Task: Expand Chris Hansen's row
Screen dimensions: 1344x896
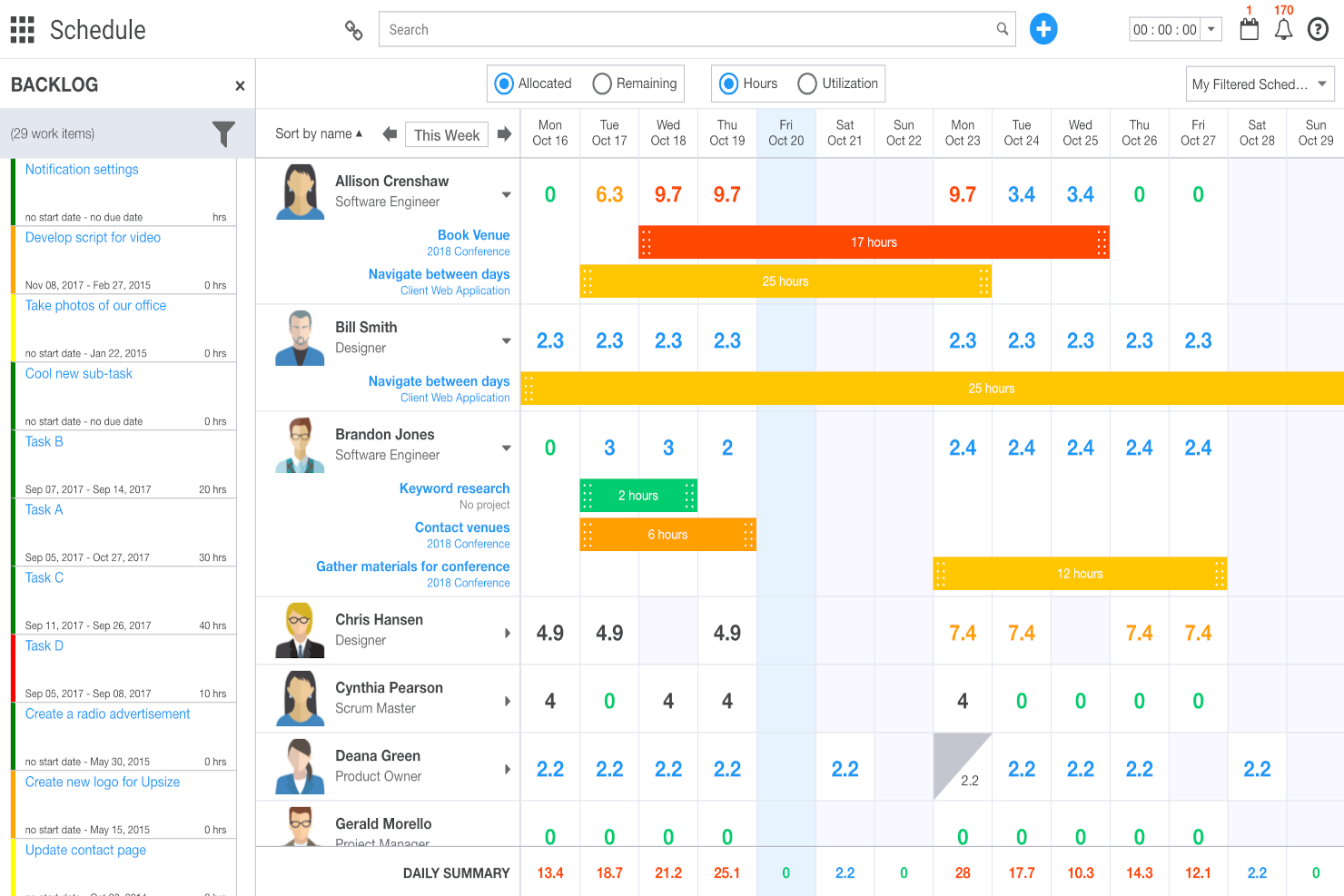Action: [508, 633]
